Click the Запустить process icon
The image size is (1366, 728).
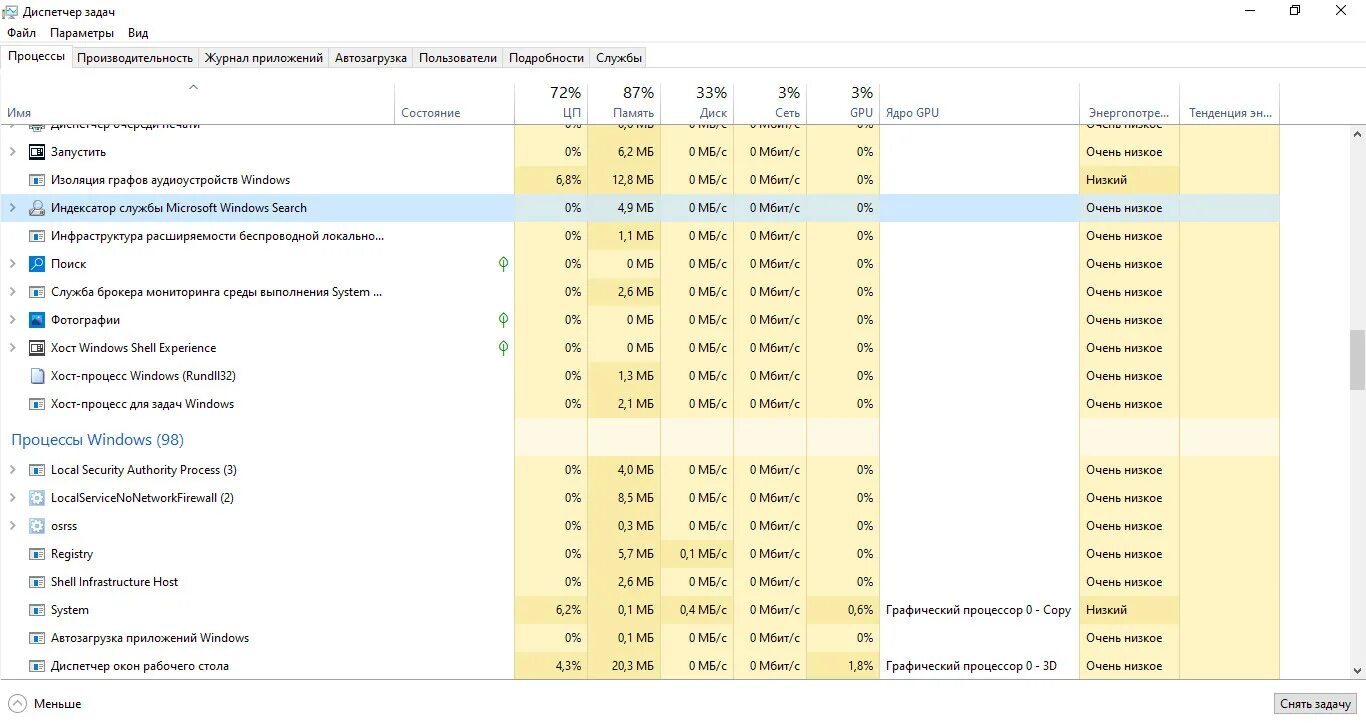click(x=37, y=152)
